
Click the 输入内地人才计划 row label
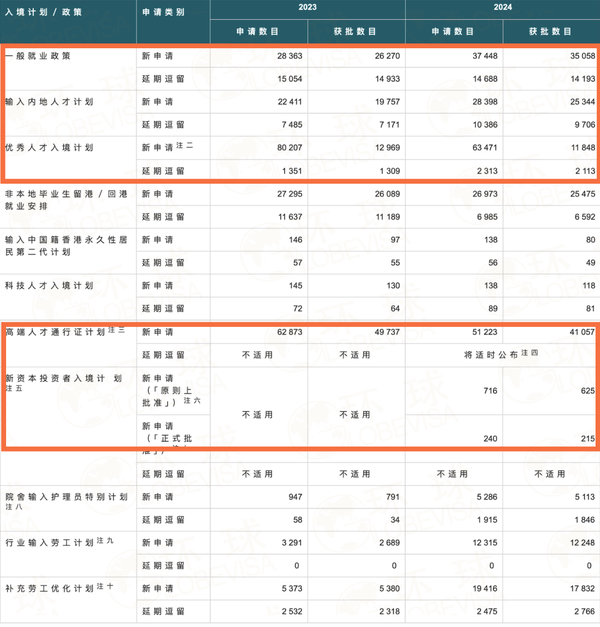click(49, 102)
